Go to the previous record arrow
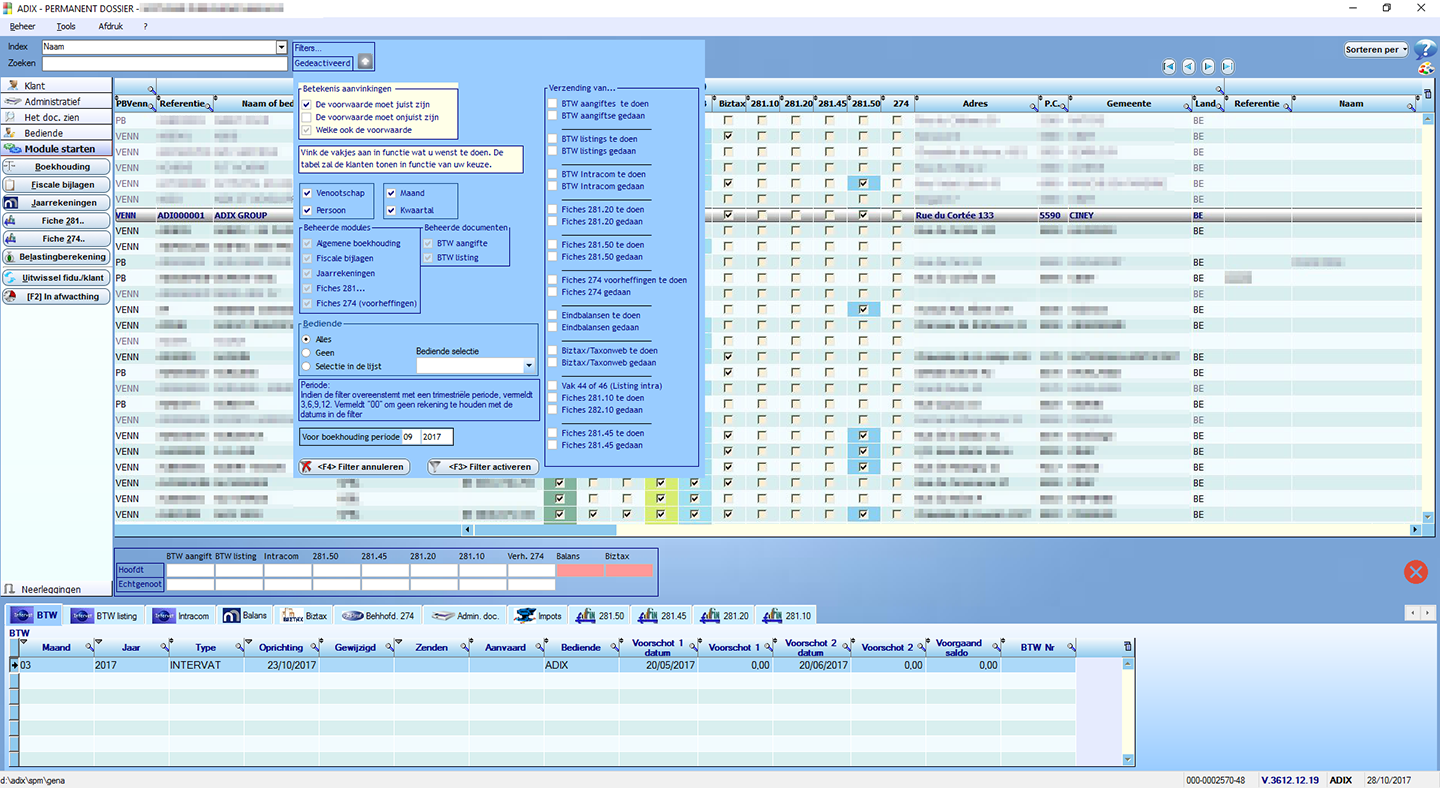 pyautogui.click(x=1188, y=66)
